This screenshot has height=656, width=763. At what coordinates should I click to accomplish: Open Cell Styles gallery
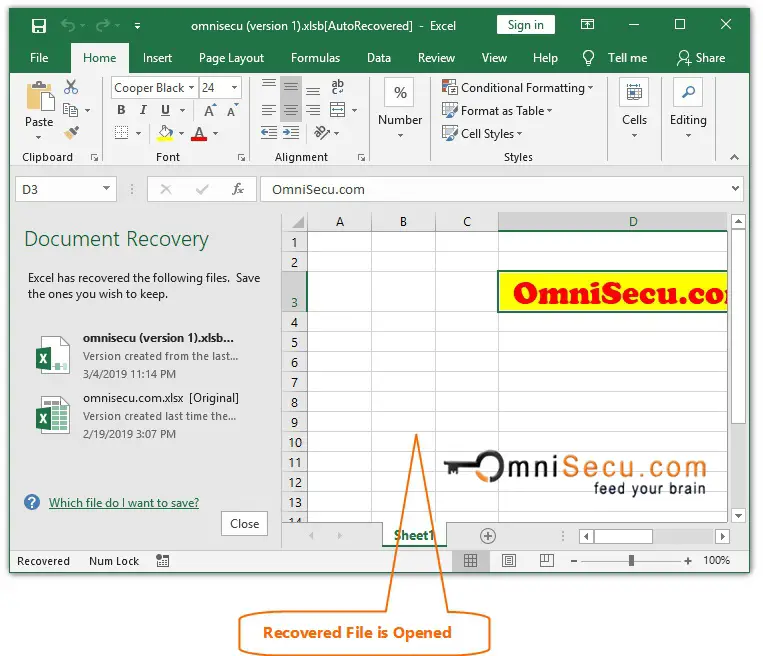pyautogui.click(x=482, y=133)
